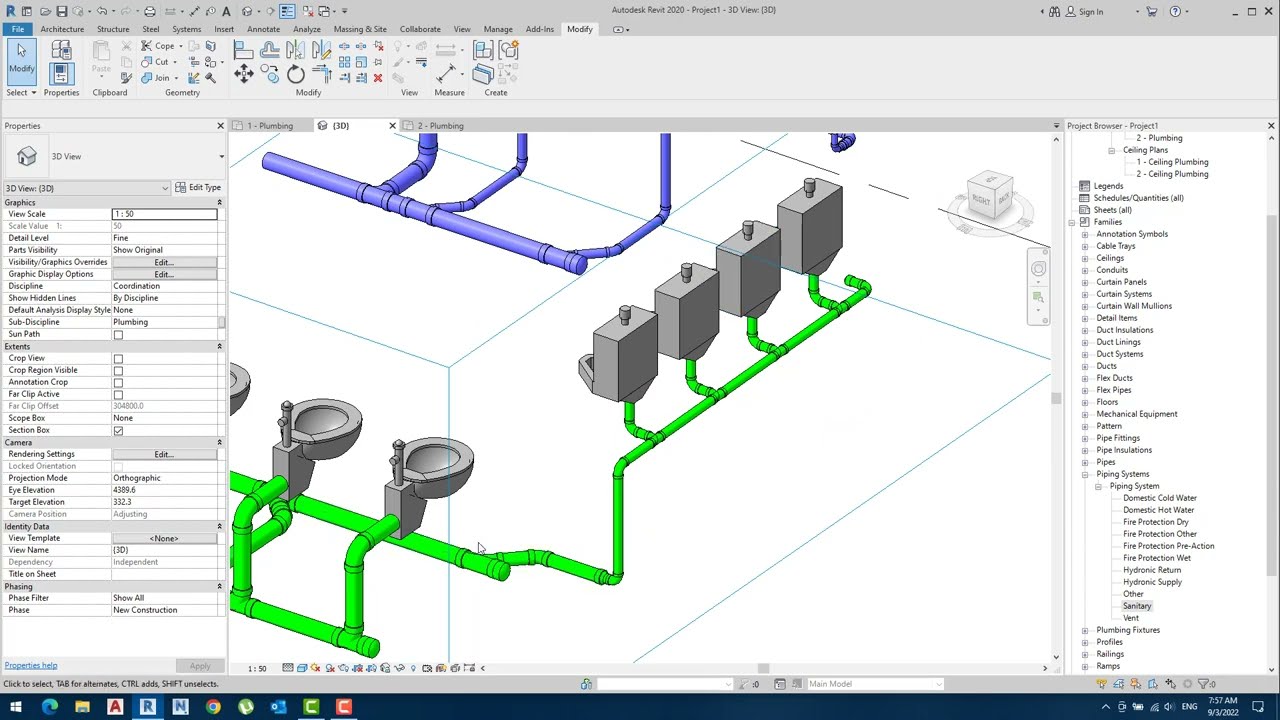Viewport: 1280px width, 720px height.
Task: Close the {3D} view tab
Action: coord(392,126)
